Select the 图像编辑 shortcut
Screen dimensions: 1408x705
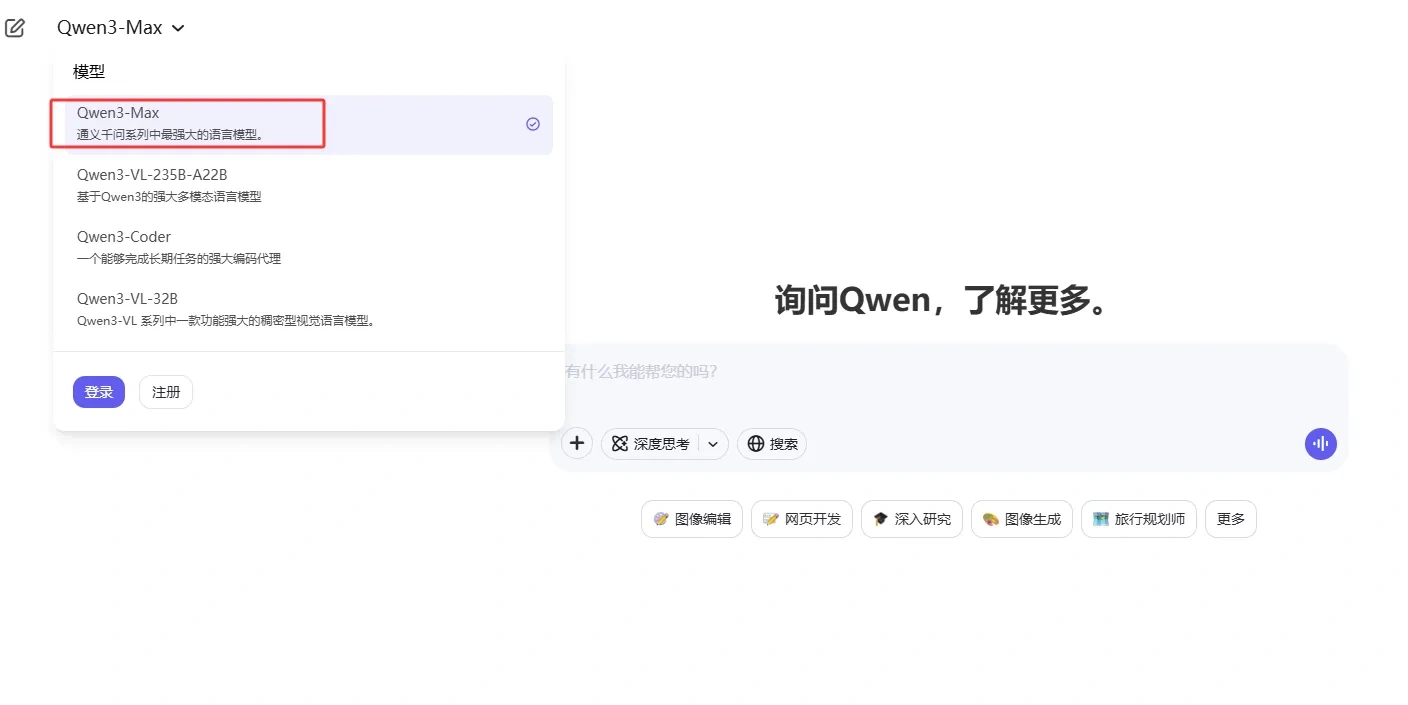click(691, 518)
